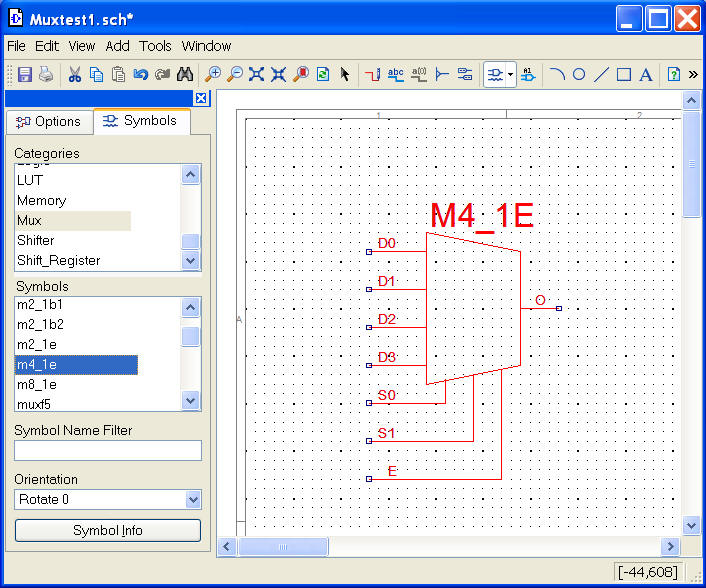Select muxf5 symbol
This screenshot has height=588, width=706.
34,404
